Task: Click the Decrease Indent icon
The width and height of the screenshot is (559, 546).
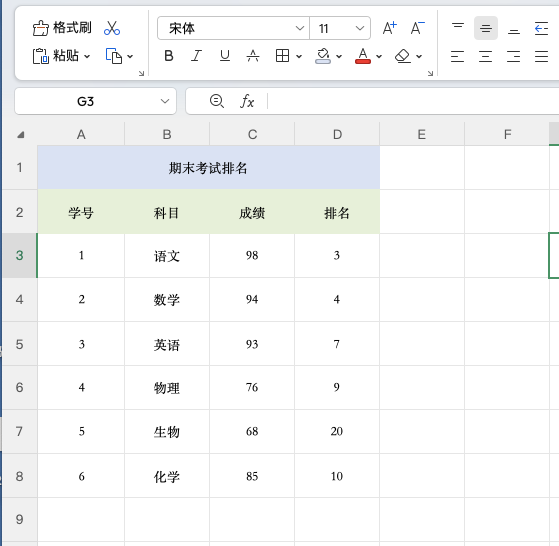Action: click(542, 28)
